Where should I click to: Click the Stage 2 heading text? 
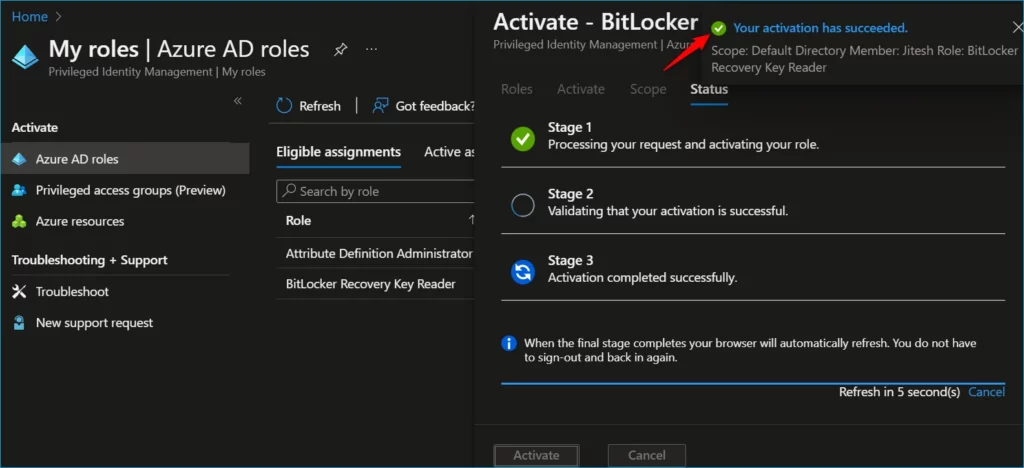click(570, 194)
